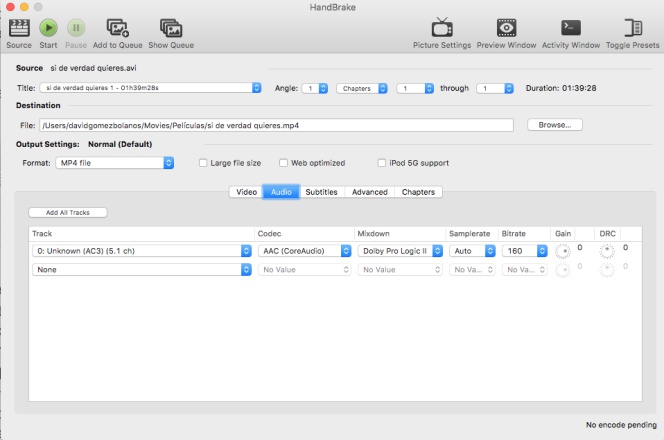Click the 'Duration: 01:39:28' text
The height and width of the screenshot is (440, 664).
tap(561, 88)
